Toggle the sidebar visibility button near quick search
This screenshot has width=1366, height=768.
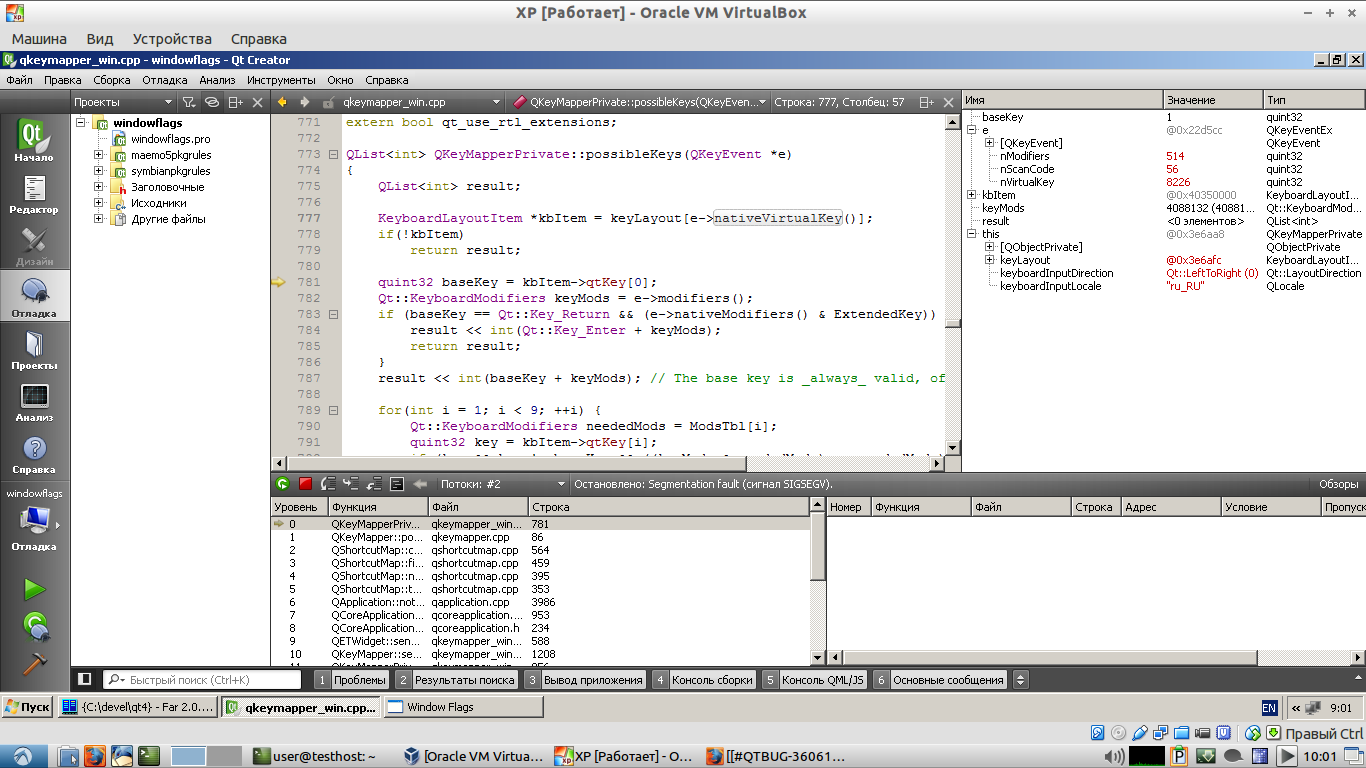tap(85, 679)
